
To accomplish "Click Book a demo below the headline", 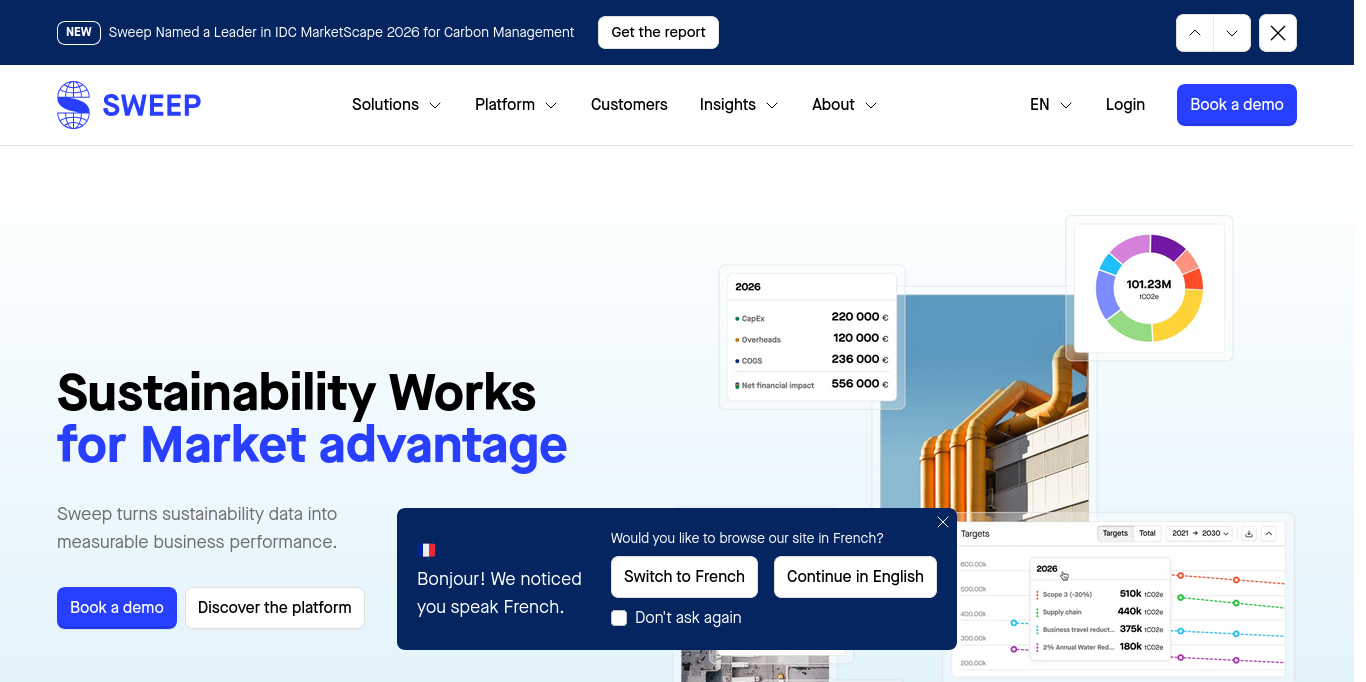I will (x=117, y=608).
